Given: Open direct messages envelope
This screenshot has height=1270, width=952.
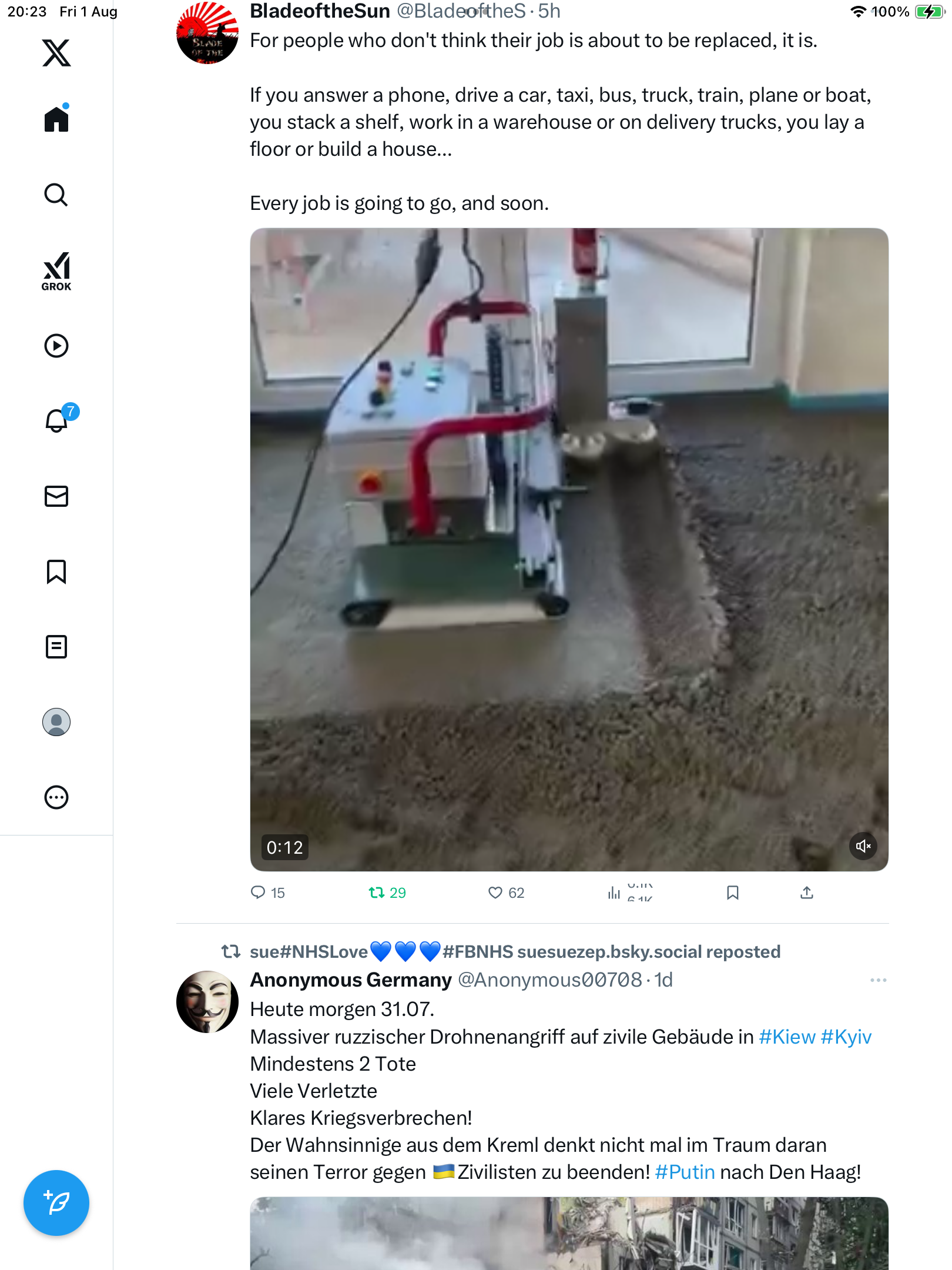Looking at the screenshot, I should [x=56, y=496].
